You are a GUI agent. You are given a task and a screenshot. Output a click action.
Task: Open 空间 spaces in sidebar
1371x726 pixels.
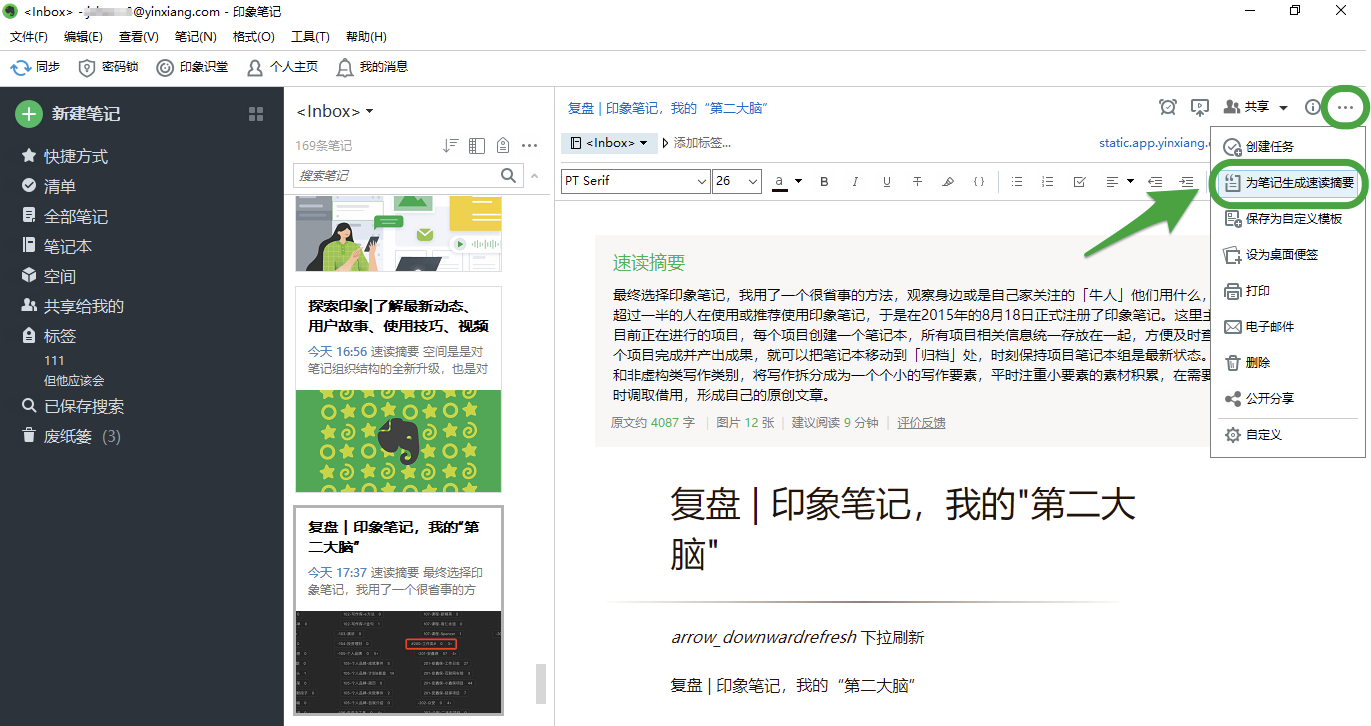[49, 276]
